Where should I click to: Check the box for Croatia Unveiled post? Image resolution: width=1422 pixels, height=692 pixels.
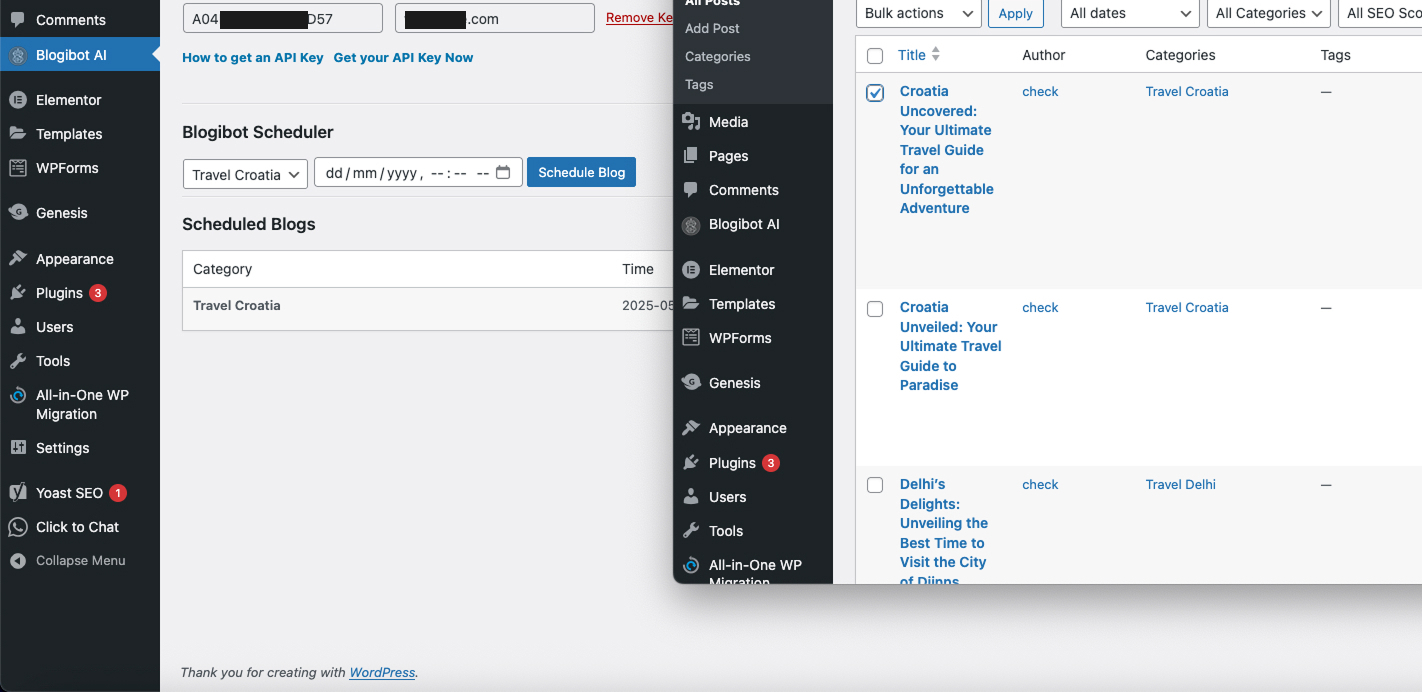click(x=875, y=308)
